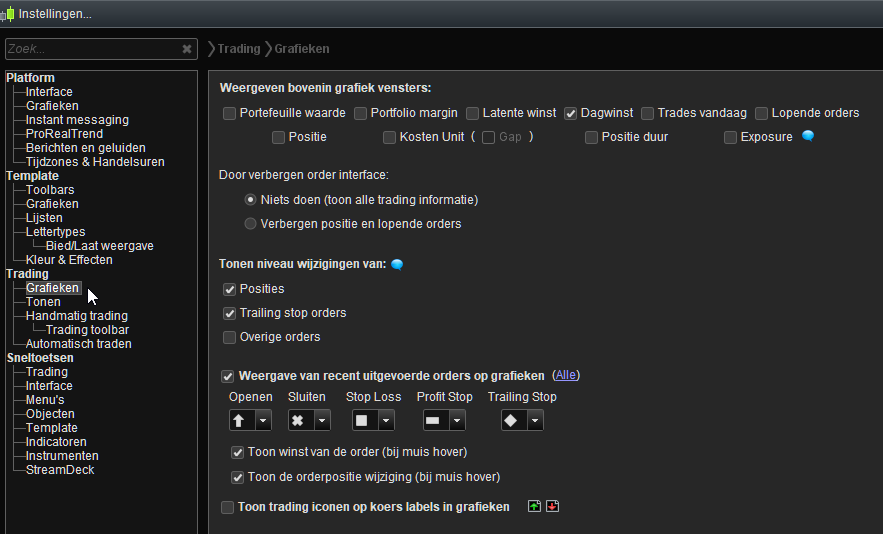Image resolution: width=883 pixels, height=534 pixels.
Task: Clear the search field with the X icon
Action: pyautogui.click(x=187, y=49)
